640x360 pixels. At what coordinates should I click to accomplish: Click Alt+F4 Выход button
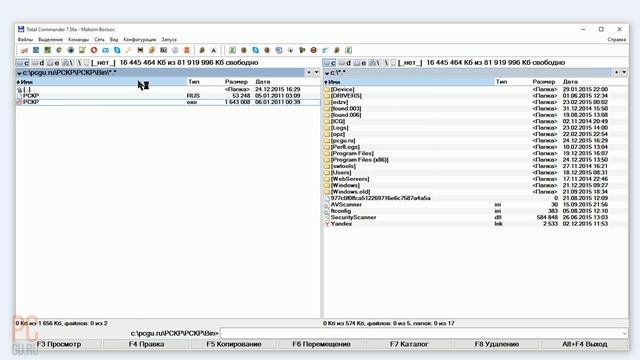[584, 344]
